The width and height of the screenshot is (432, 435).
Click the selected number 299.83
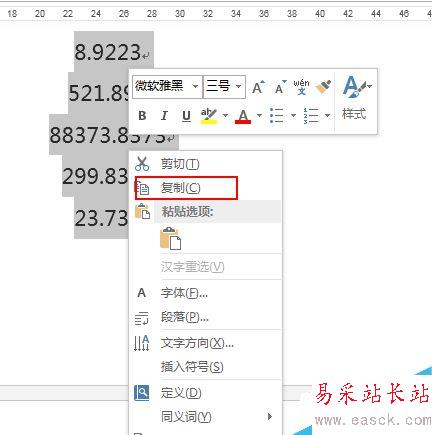[x=95, y=176]
